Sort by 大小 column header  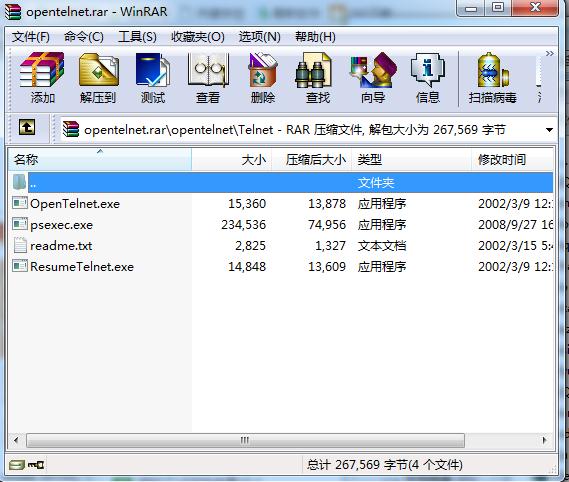232,159
